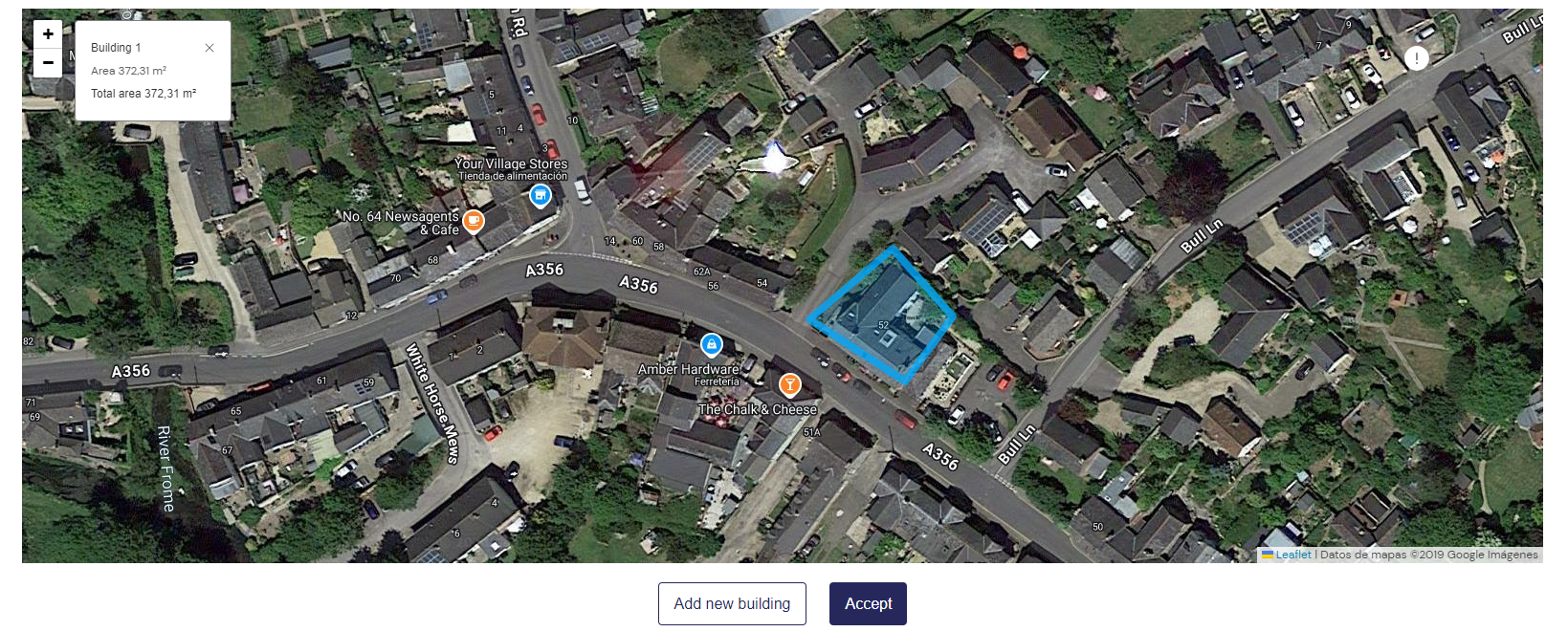Click the Amber Hardware label text
The image size is (1568, 632).
tap(689, 369)
